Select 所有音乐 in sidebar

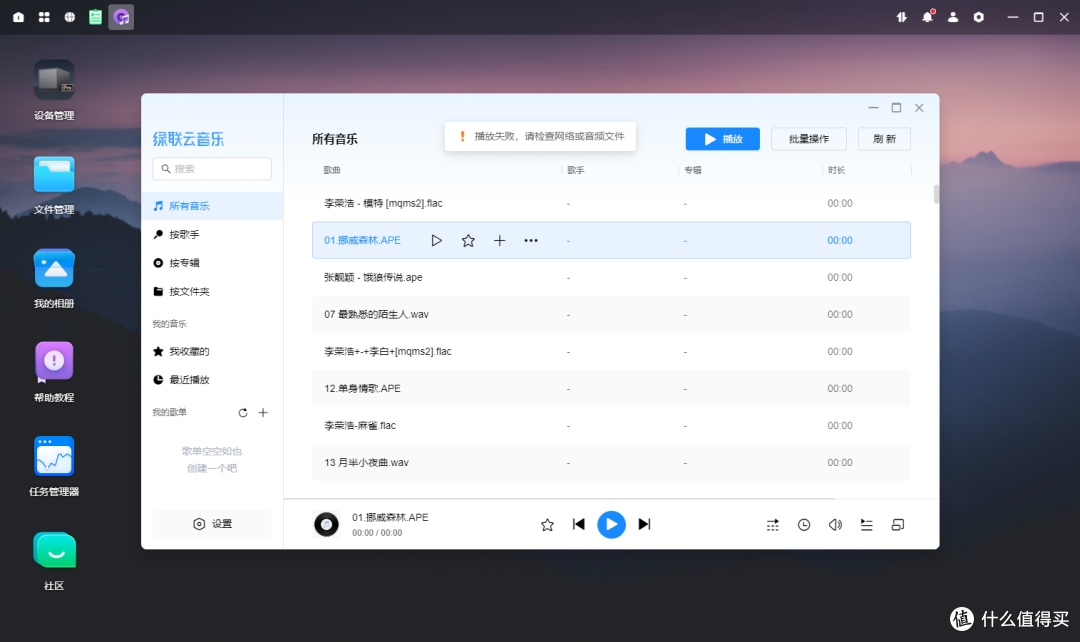pyautogui.click(x=212, y=206)
